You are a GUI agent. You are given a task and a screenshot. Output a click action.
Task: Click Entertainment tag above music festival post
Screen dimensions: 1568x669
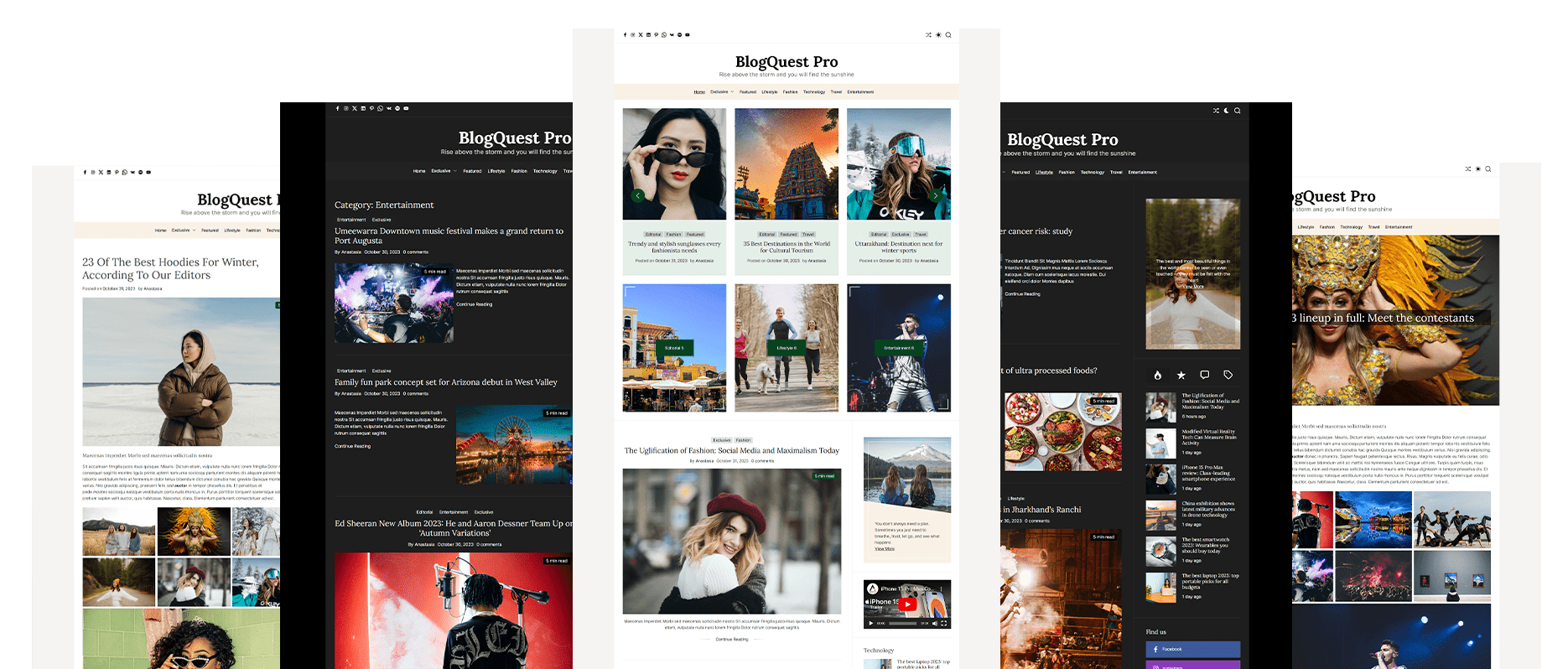(351, 220)
